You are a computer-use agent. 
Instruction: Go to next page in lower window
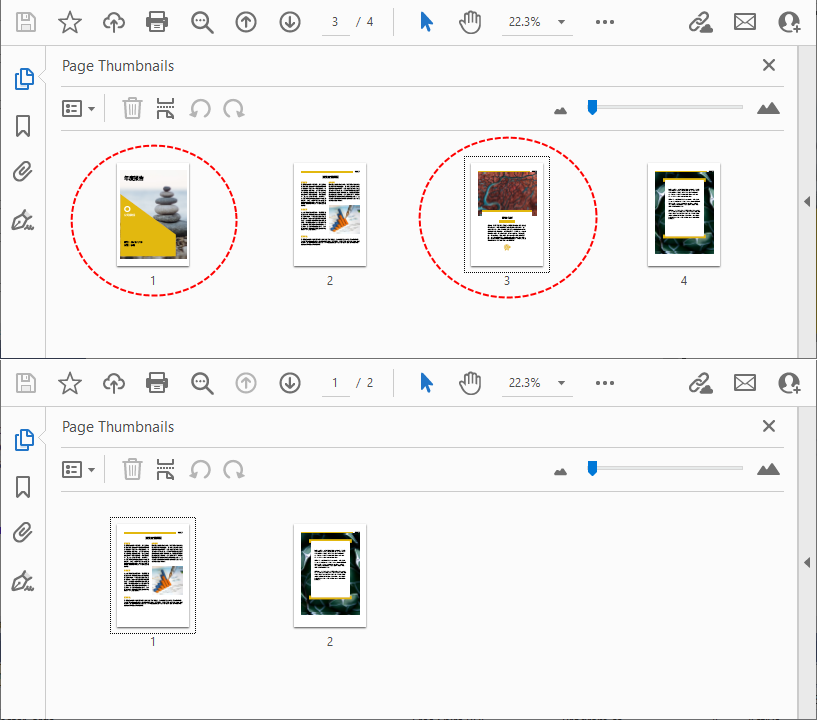point(290,383)
